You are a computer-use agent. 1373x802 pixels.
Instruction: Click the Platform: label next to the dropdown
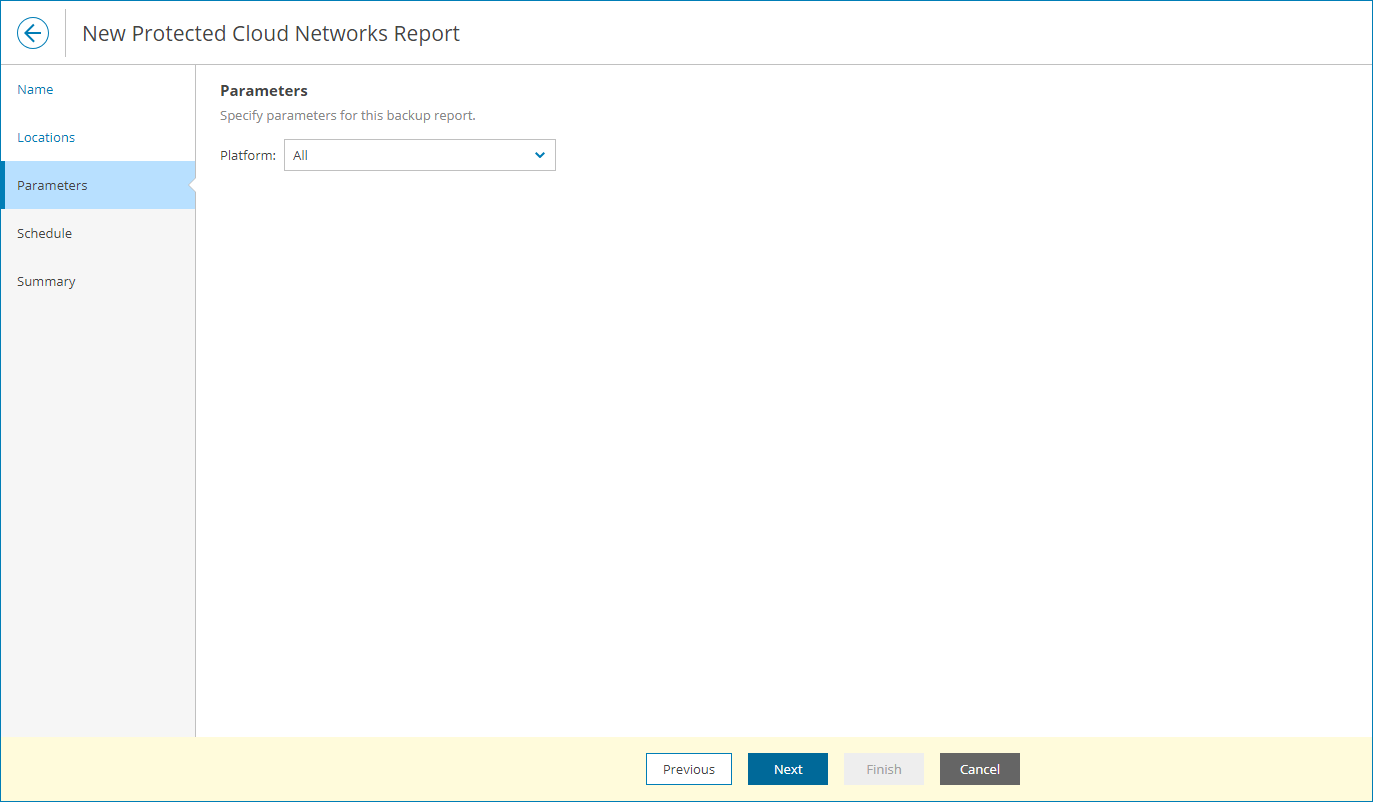pos(247,155)
